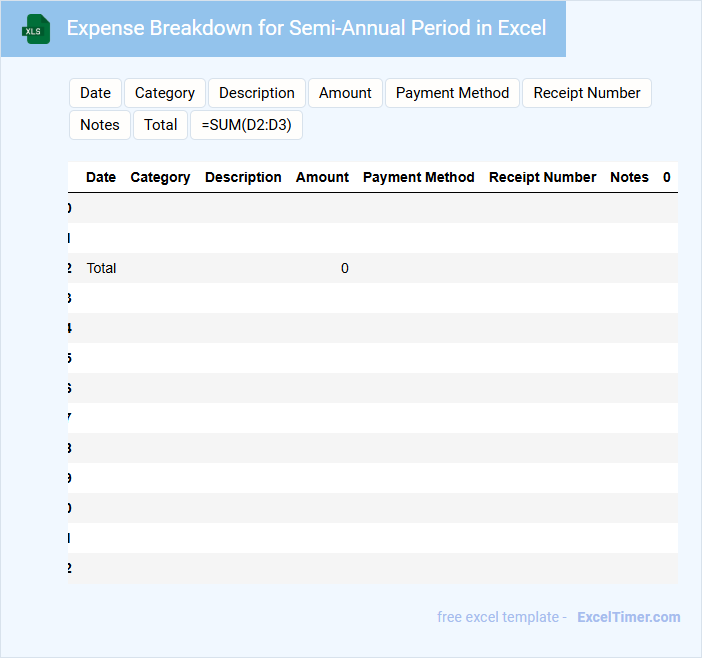Click the Payment Method column header
This screenshot has width=702, height=658.
418,177
